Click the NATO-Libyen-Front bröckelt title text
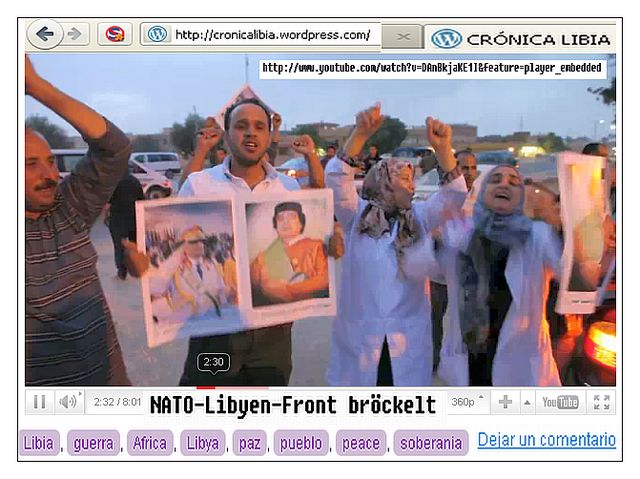Screen dimensions: 640x479 click(x=293, y=405)
